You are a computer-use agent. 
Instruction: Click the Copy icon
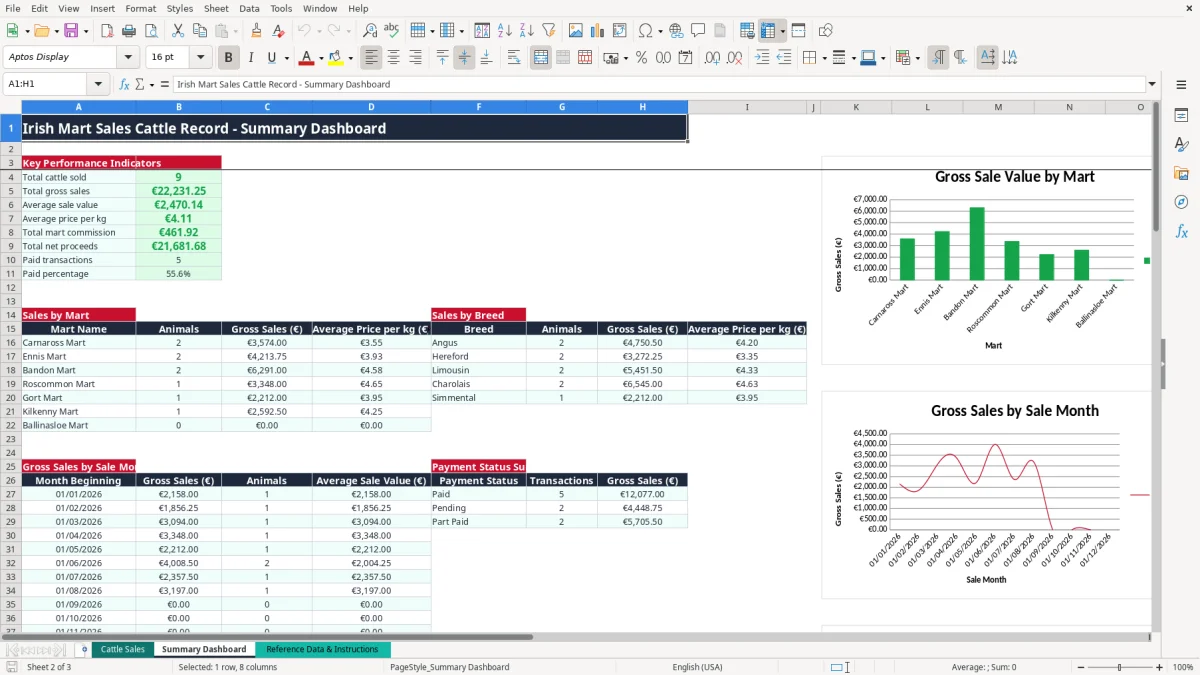click(x=199, y=31)
